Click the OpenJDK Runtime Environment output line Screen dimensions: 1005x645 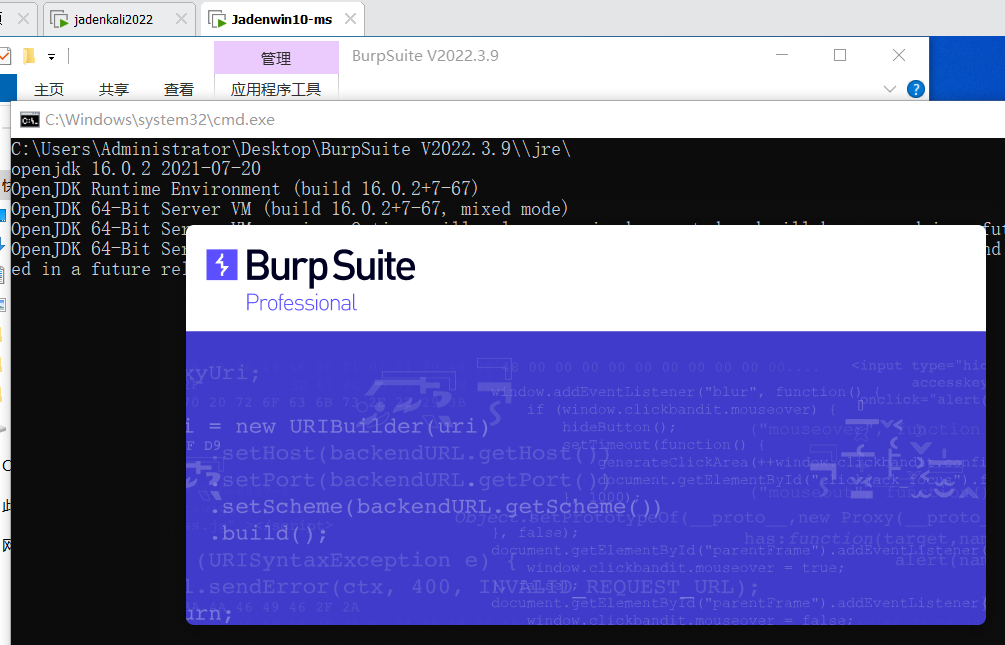pos(245,188)
